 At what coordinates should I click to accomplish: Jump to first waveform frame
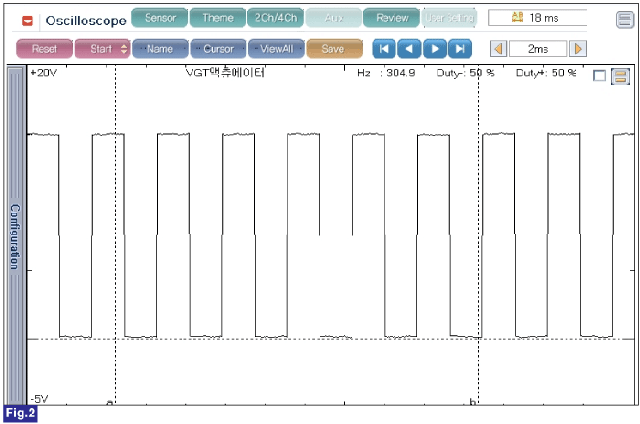coord(384,49)
